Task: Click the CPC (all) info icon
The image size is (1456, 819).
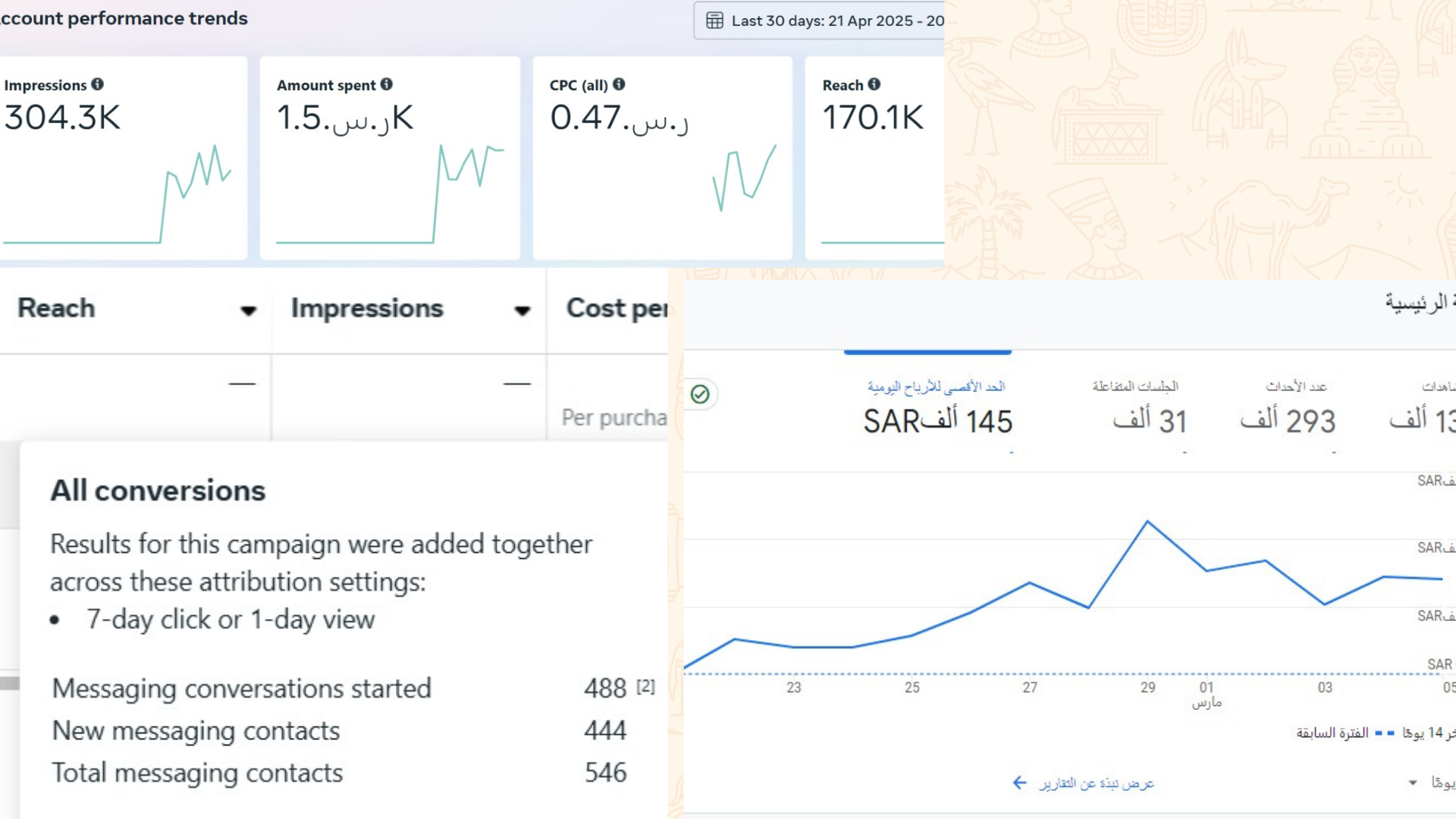Action: point(619,84)
